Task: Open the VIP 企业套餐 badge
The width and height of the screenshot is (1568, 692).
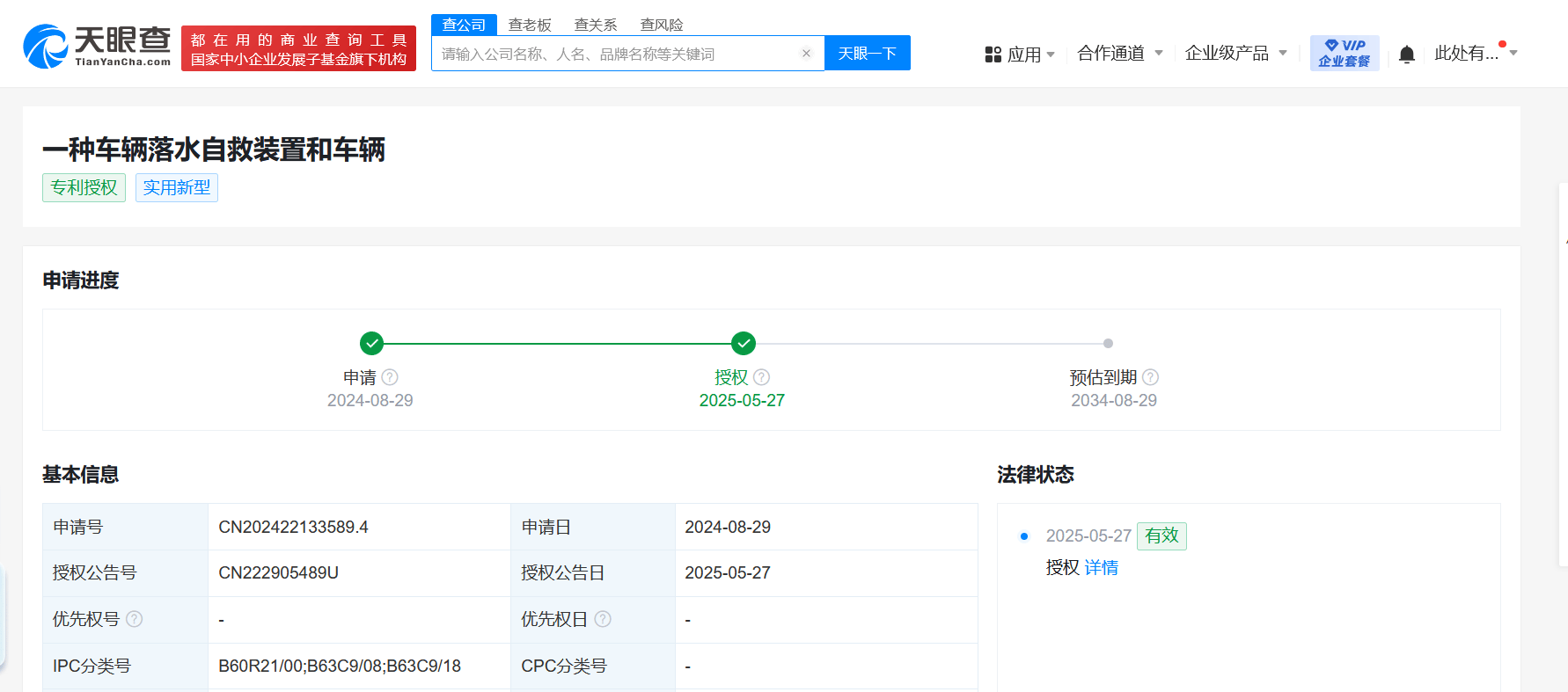Action: pos(1345,54)
